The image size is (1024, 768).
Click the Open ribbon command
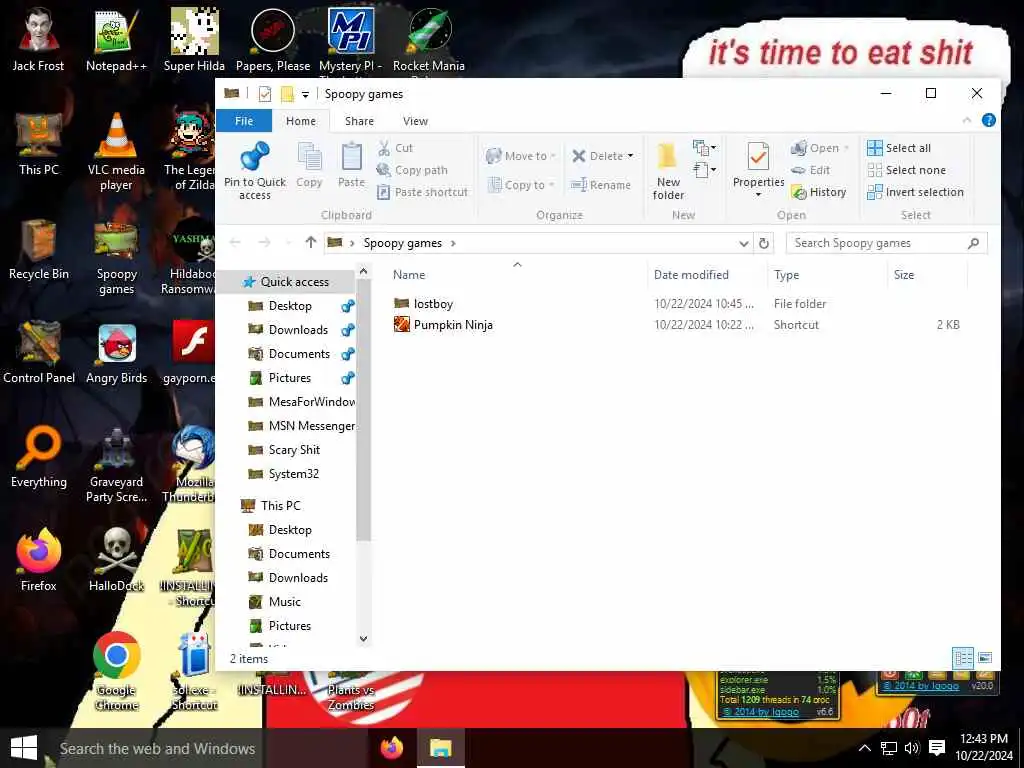[x=820, y=148]
